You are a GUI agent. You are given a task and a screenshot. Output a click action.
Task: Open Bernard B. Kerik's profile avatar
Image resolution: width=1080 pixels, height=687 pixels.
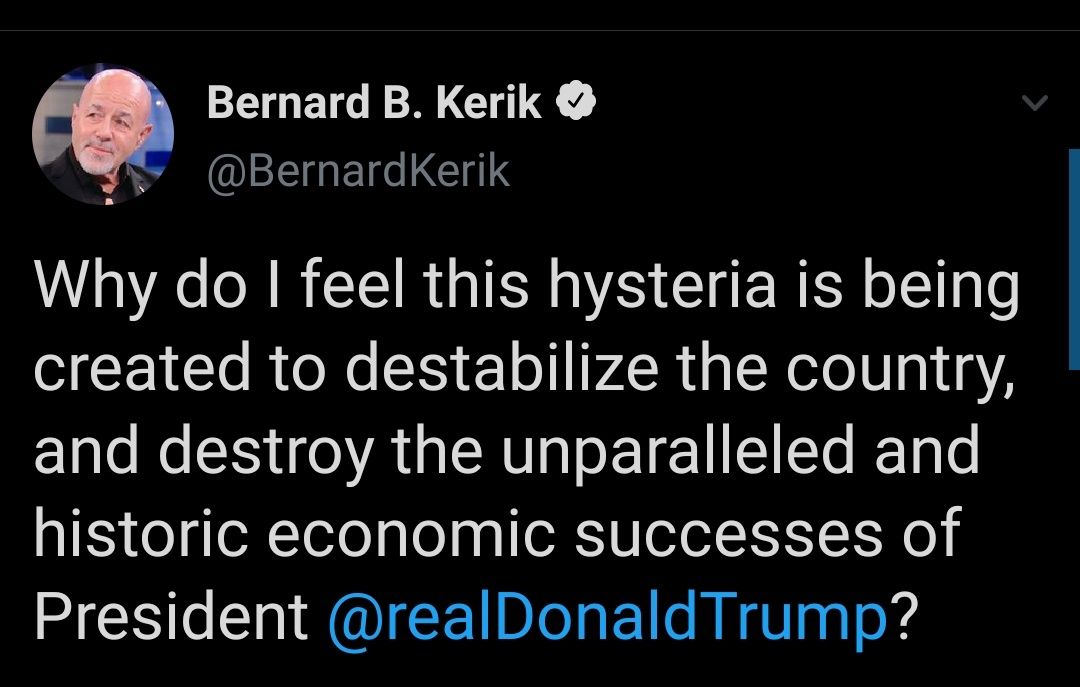coord(103,133)
